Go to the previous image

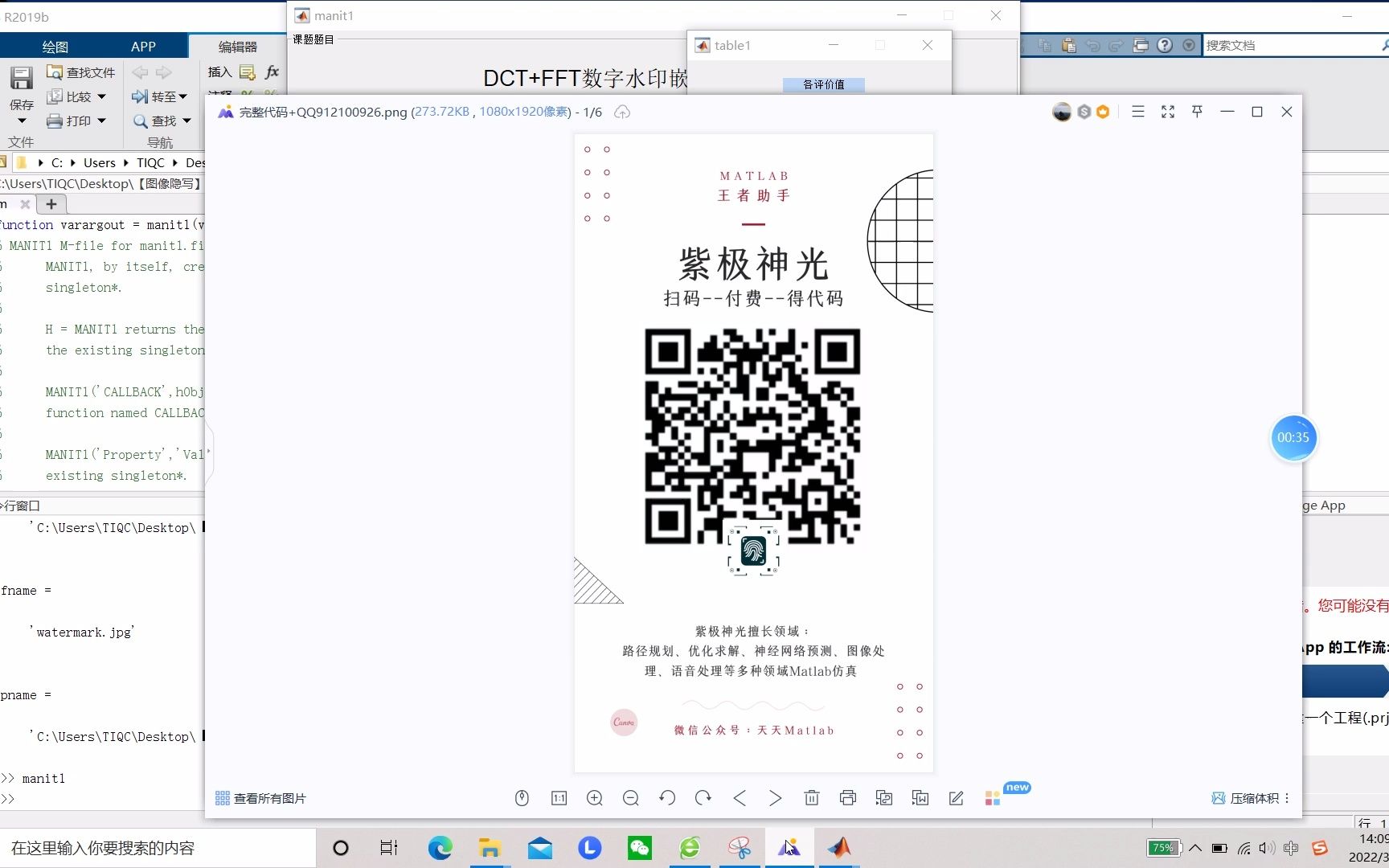coord(740,798)
